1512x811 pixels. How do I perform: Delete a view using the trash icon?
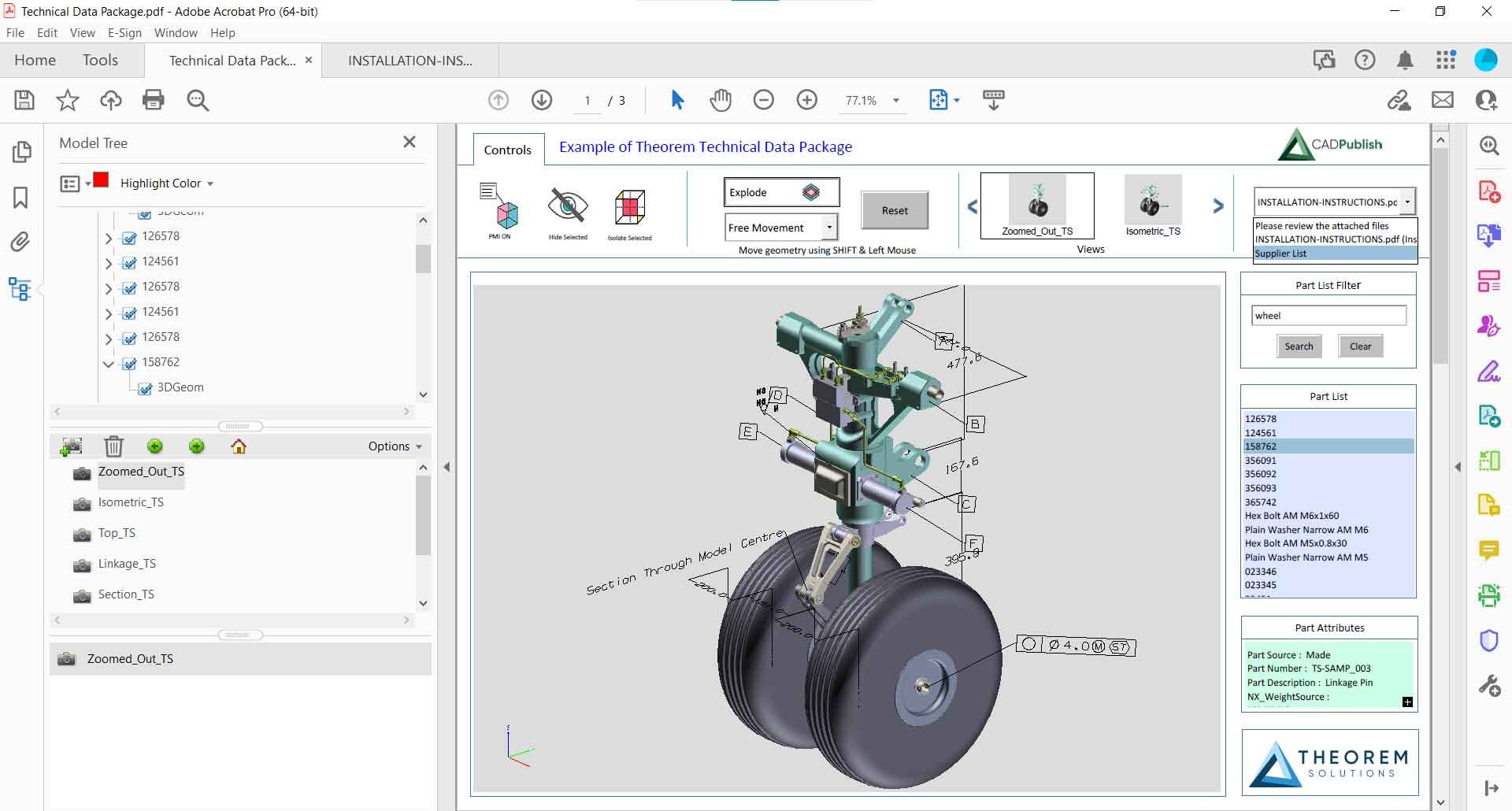(x=113, y=446)
